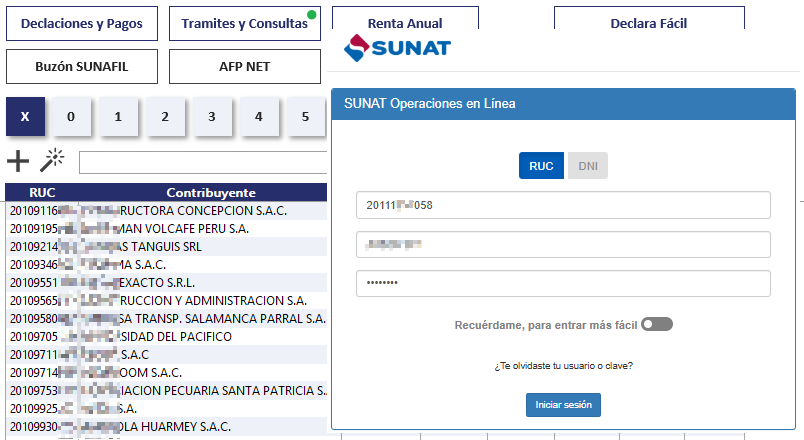Screen dimensions: 804x440
Task: Select digit filter 5
Action: click(x=306, y=116)
